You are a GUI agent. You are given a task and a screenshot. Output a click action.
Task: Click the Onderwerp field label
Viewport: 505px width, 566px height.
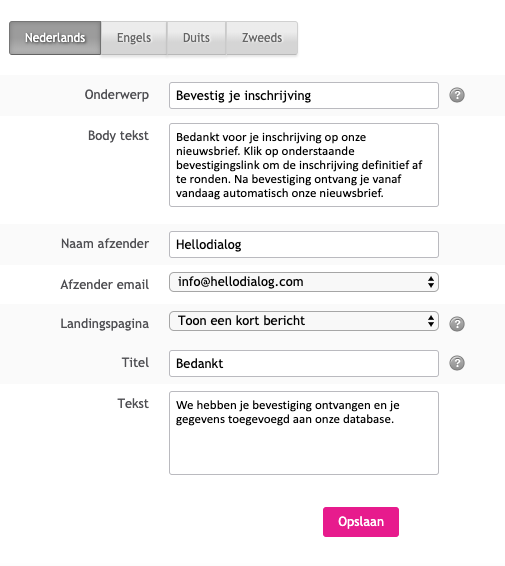tap(117, 95)
